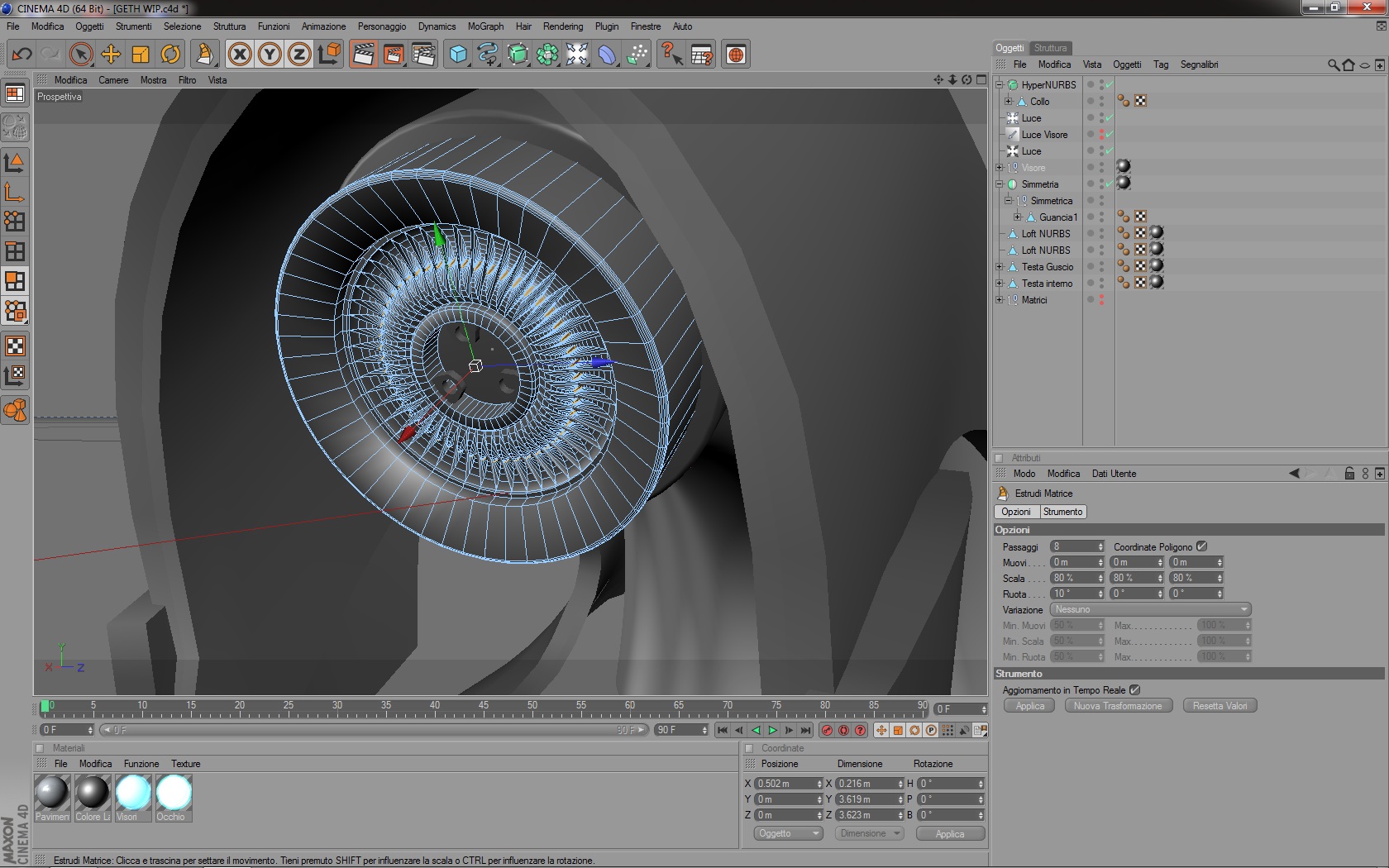Toggle X axis lock icon
Screen dimensions: 1389x868
click(x=240, y=55)
